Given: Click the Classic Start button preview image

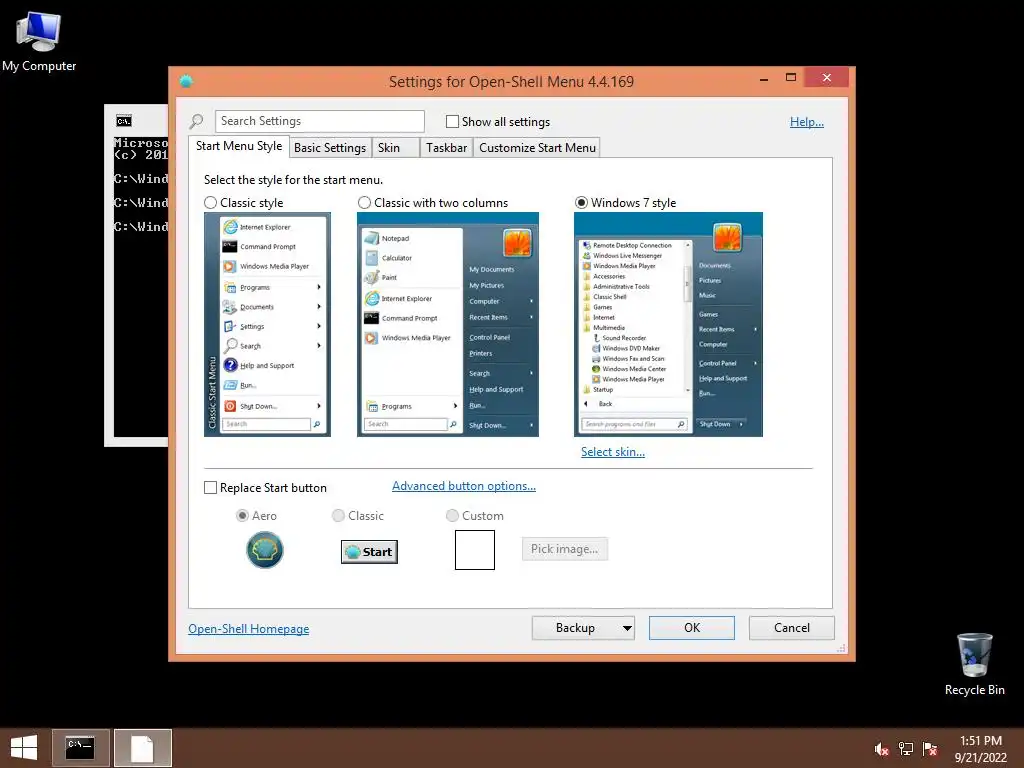Looking at the screenshot, I should [369, 552].
